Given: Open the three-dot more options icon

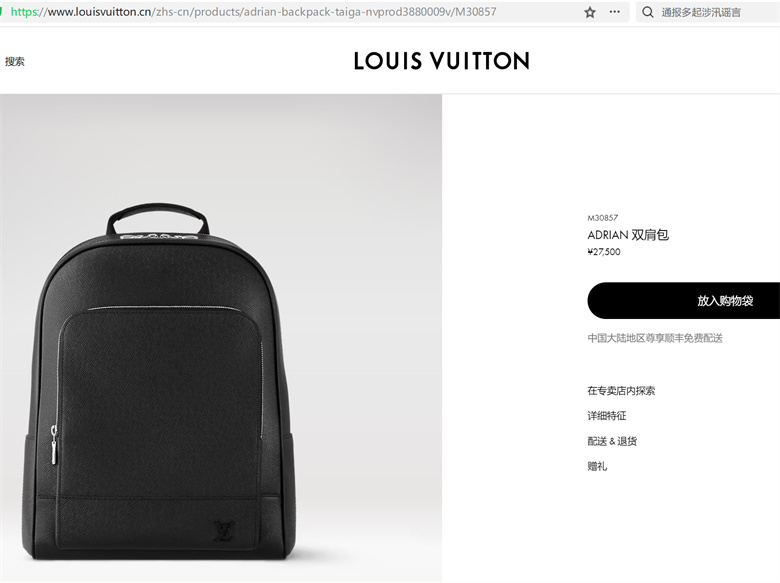Looking at the screenshot, I should click(x=615, y=11).
